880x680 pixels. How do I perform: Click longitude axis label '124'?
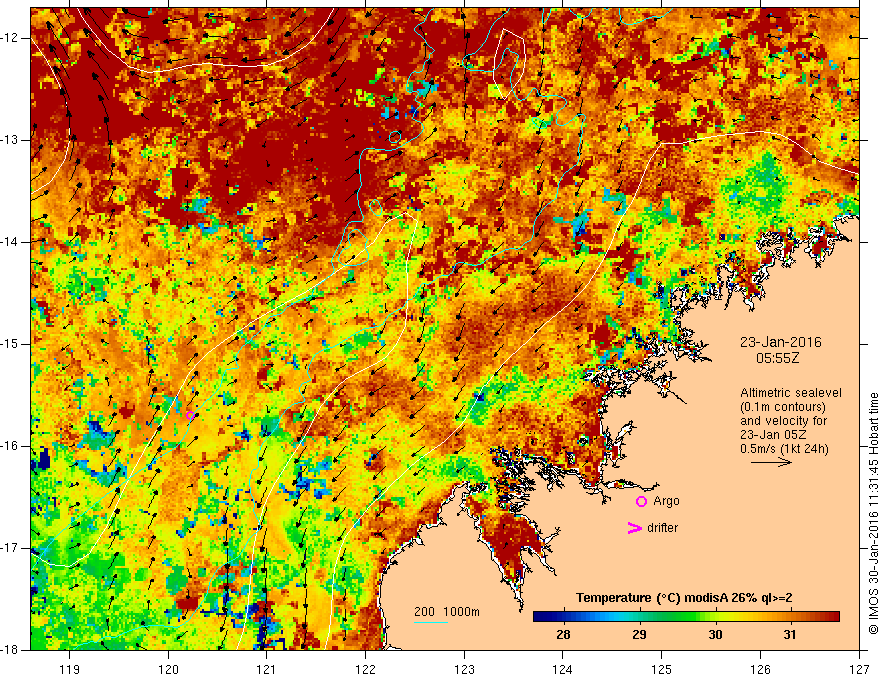[563, 669]
